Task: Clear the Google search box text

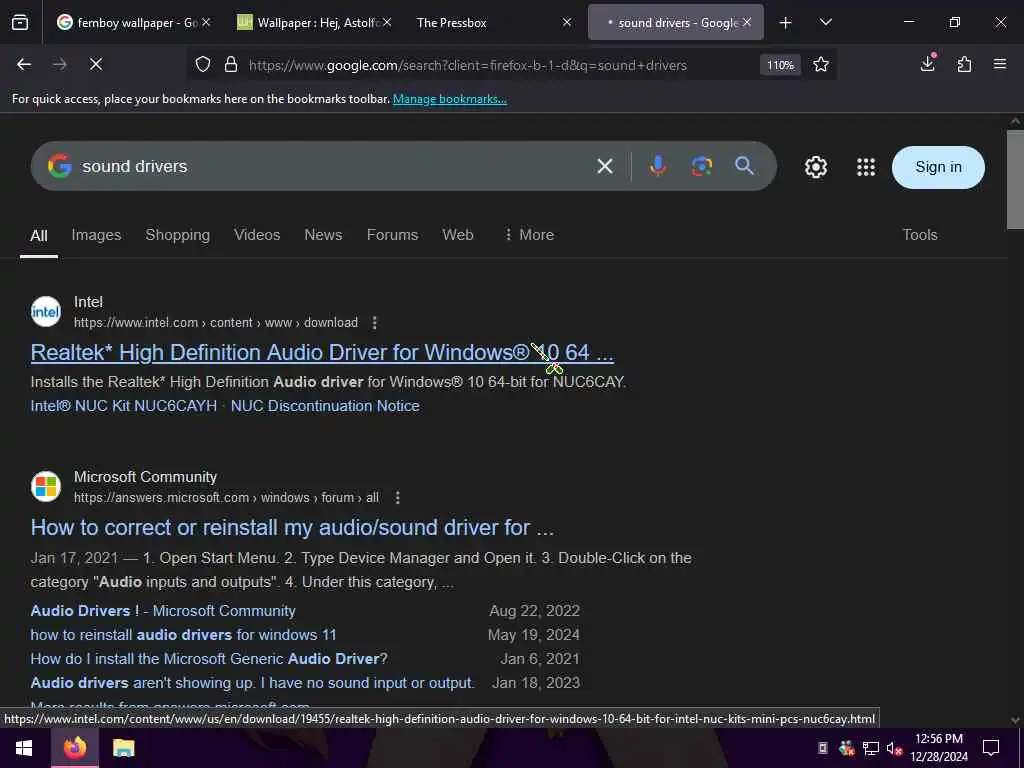Action: coord(605,167)
